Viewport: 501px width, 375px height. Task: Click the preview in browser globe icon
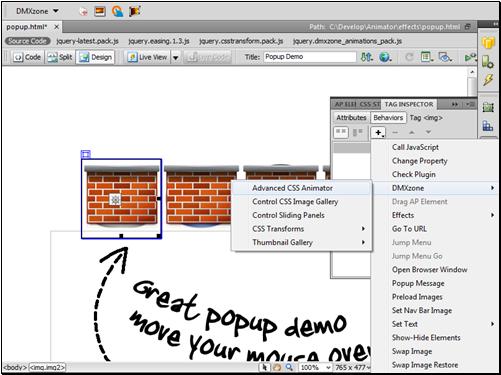385,57
